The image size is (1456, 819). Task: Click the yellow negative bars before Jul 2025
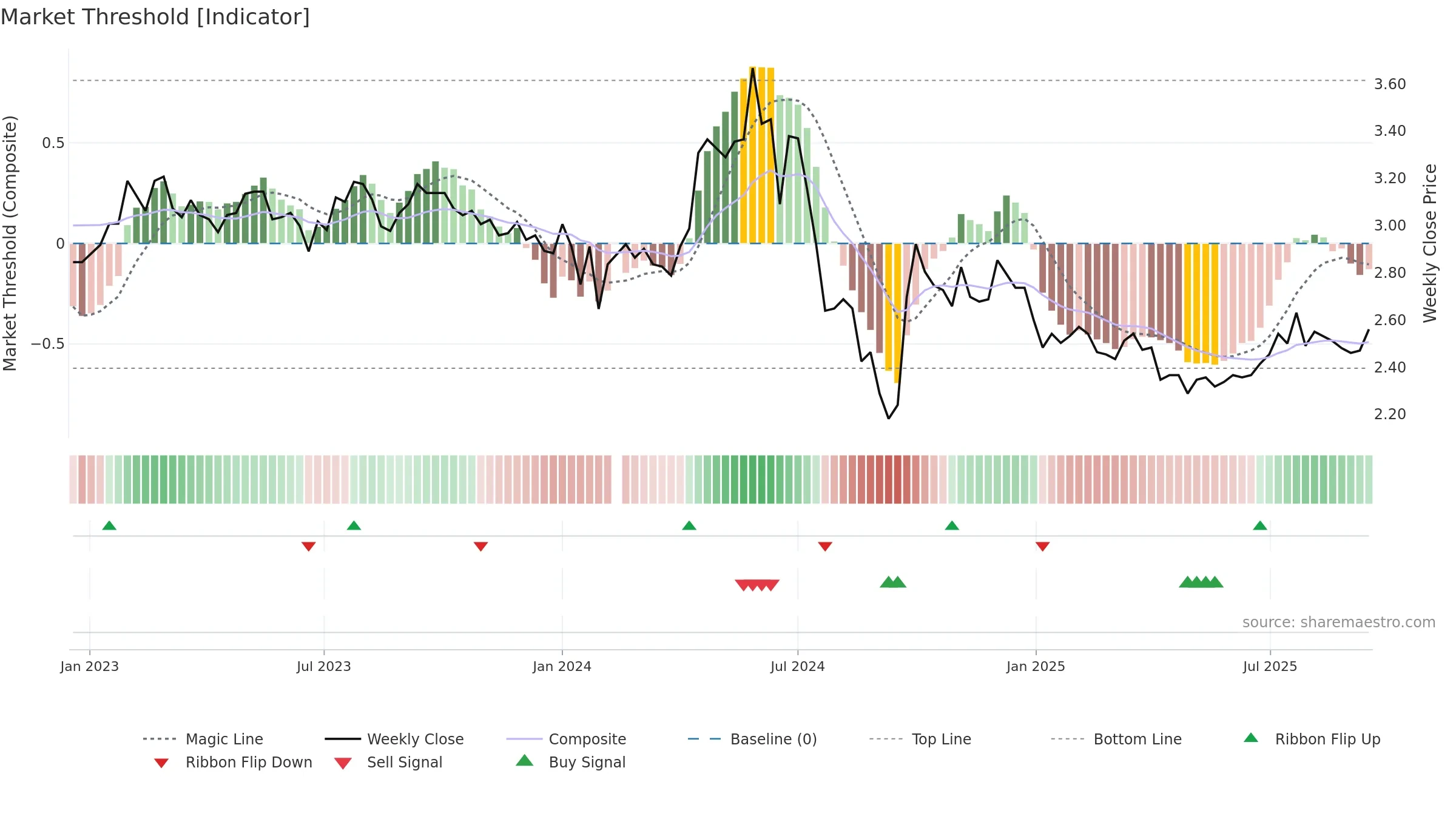(x=1201, y=304)
